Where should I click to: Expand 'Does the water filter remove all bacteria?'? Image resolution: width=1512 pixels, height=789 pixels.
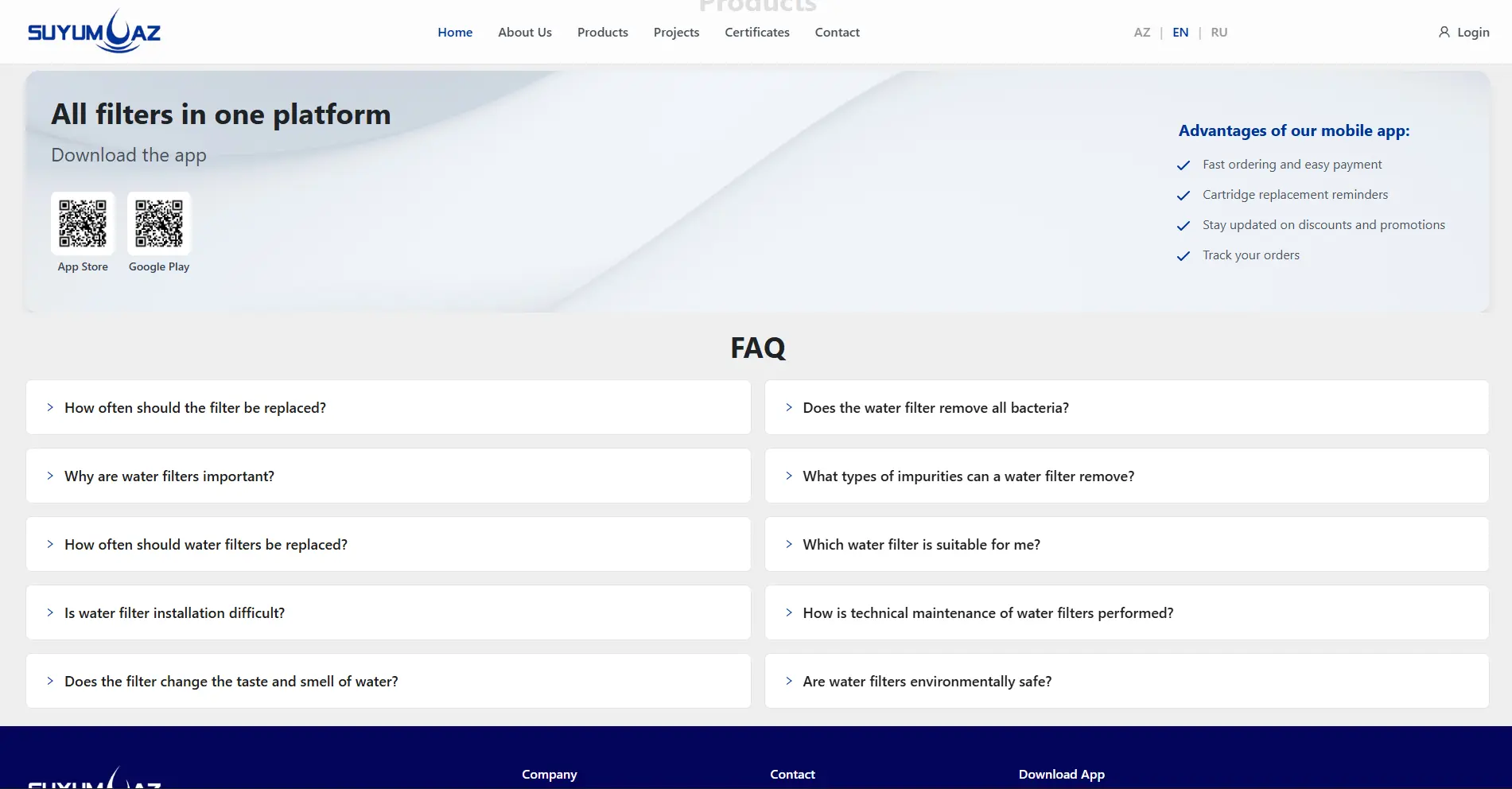pos(935,408)
